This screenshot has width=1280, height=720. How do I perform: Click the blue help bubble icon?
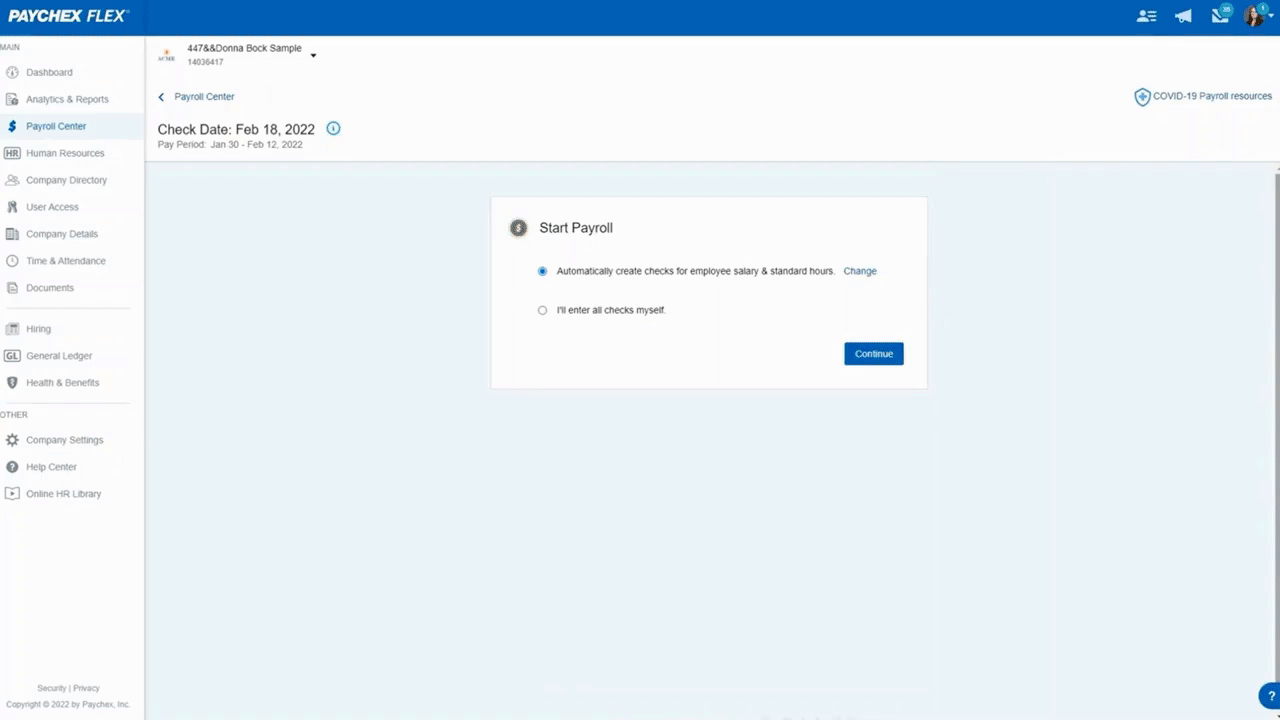point(1270,696)
